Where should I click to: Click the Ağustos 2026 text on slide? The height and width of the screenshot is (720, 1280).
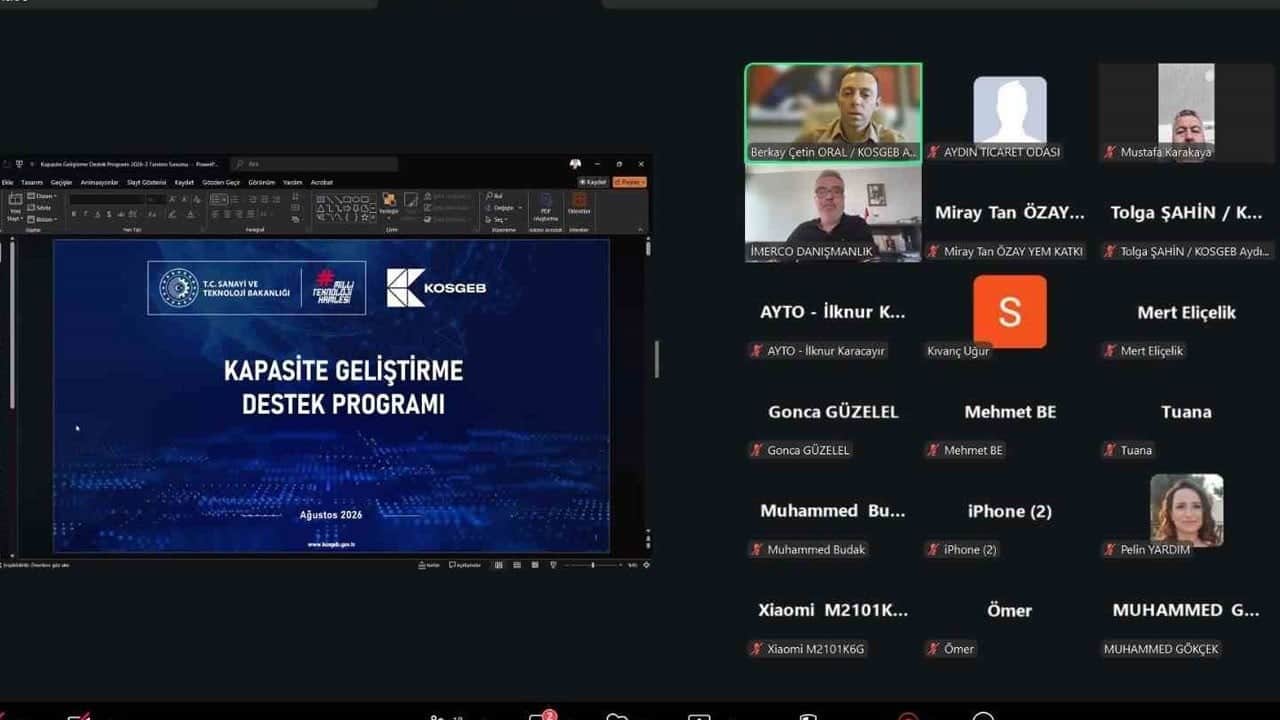pyautogui.click(x=331, y=515)
